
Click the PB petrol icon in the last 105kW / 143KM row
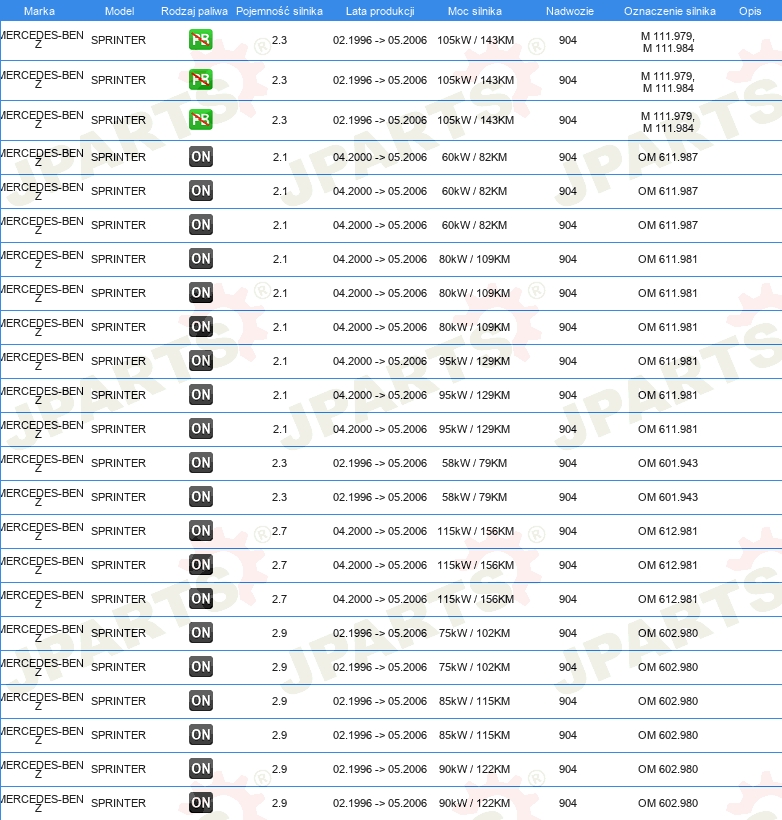[x=201, y=120]
